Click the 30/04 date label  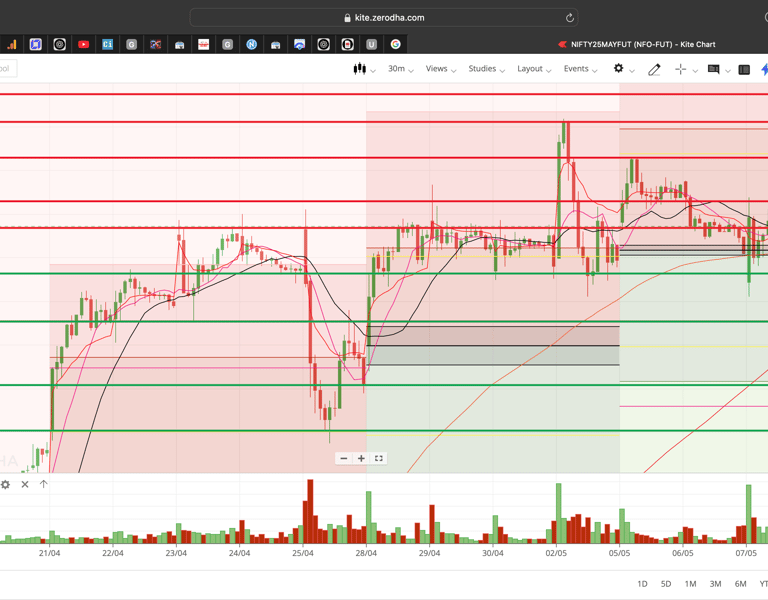(x=493, y=553)
